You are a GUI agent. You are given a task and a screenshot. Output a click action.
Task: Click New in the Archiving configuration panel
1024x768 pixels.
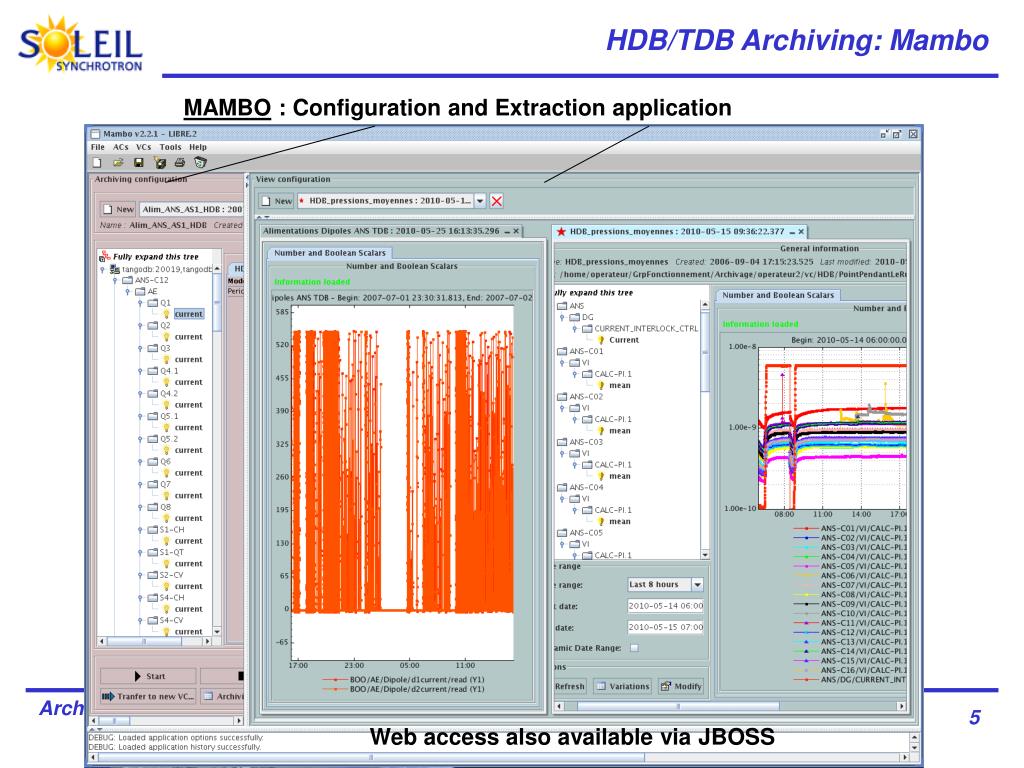tap(118, 210)
